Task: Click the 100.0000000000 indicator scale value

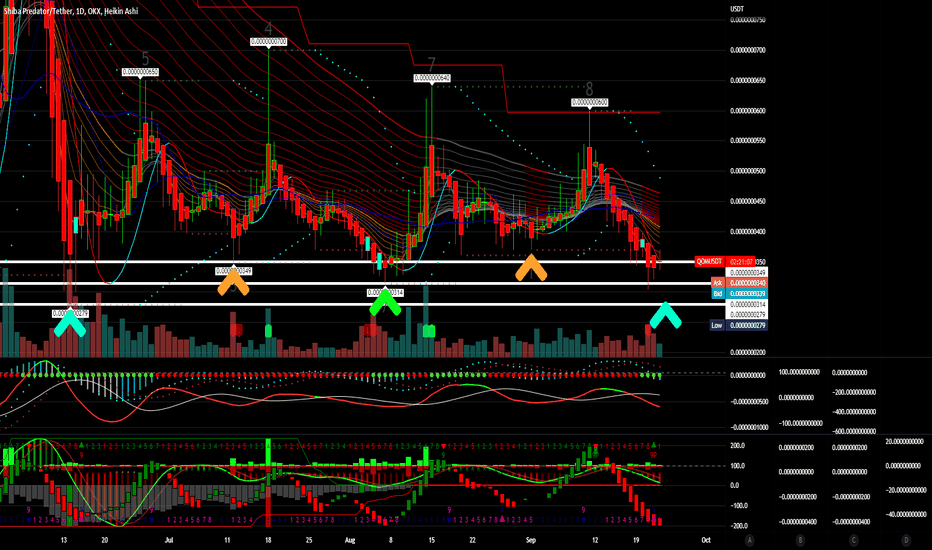Action: [x=799, y=372]
